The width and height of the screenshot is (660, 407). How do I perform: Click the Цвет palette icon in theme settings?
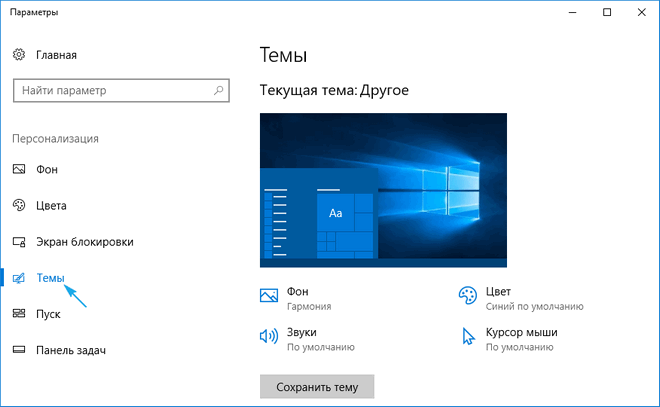[x=467, y=296]
